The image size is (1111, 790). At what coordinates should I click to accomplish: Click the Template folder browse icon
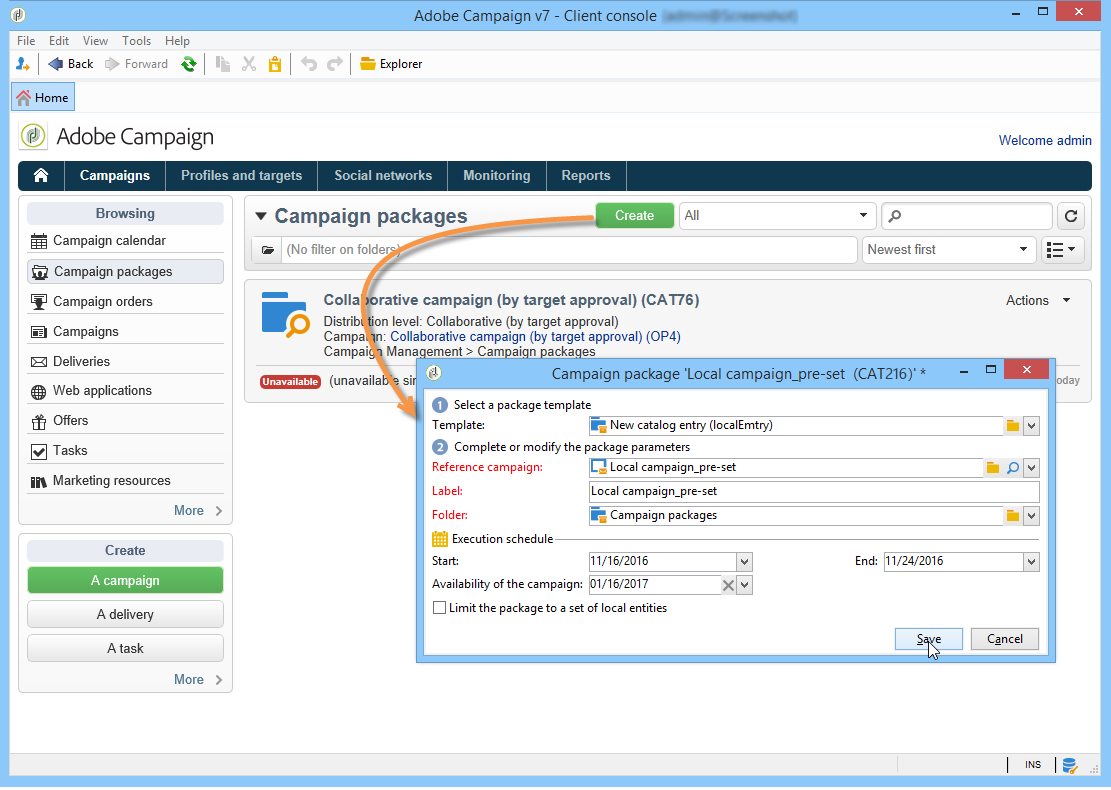(x=1013, y=426)
